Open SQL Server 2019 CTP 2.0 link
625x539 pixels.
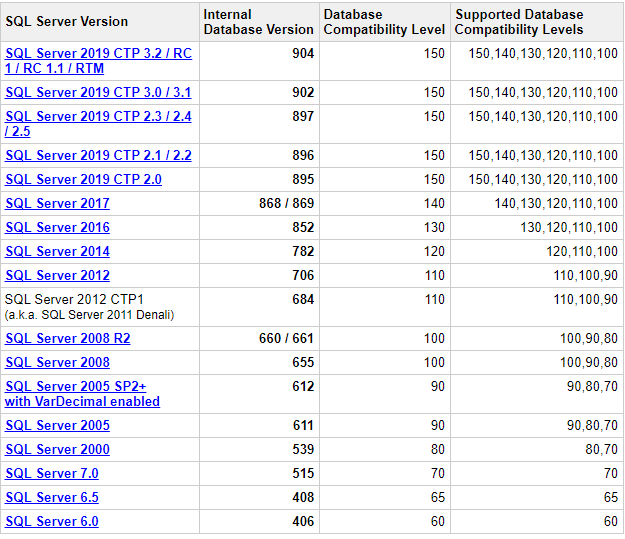[83, 179]
